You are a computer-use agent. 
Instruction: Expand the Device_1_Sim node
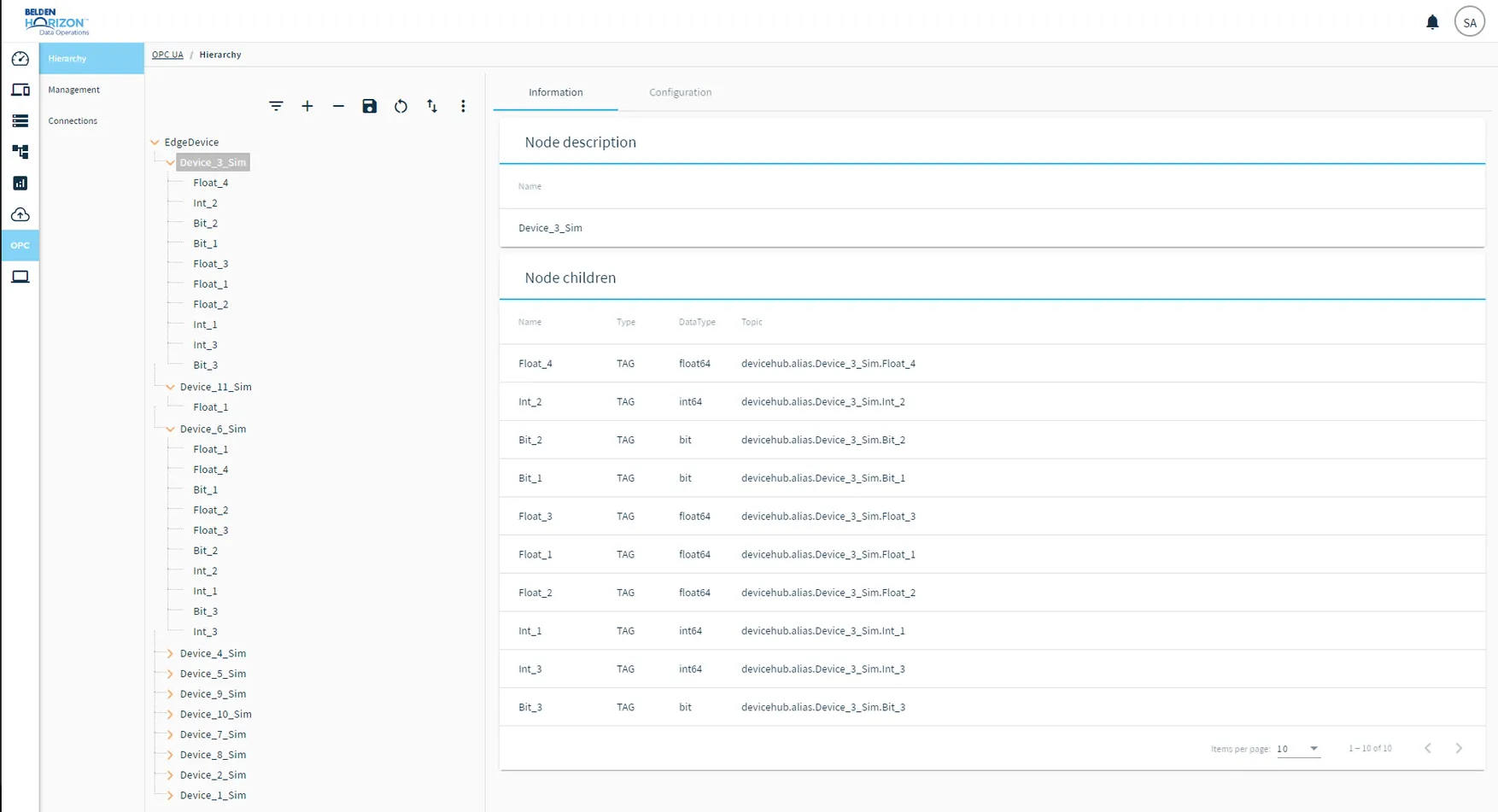(x=170, y=796)
